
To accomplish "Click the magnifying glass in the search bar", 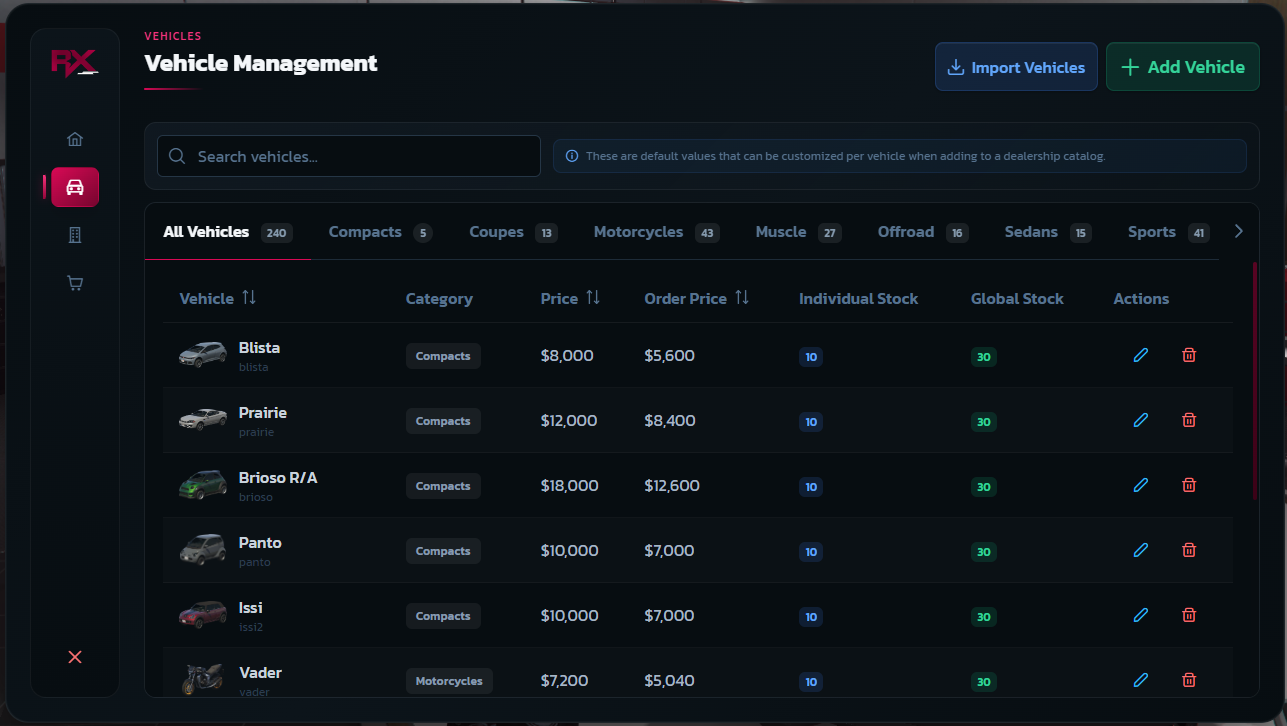I will 177,156.
